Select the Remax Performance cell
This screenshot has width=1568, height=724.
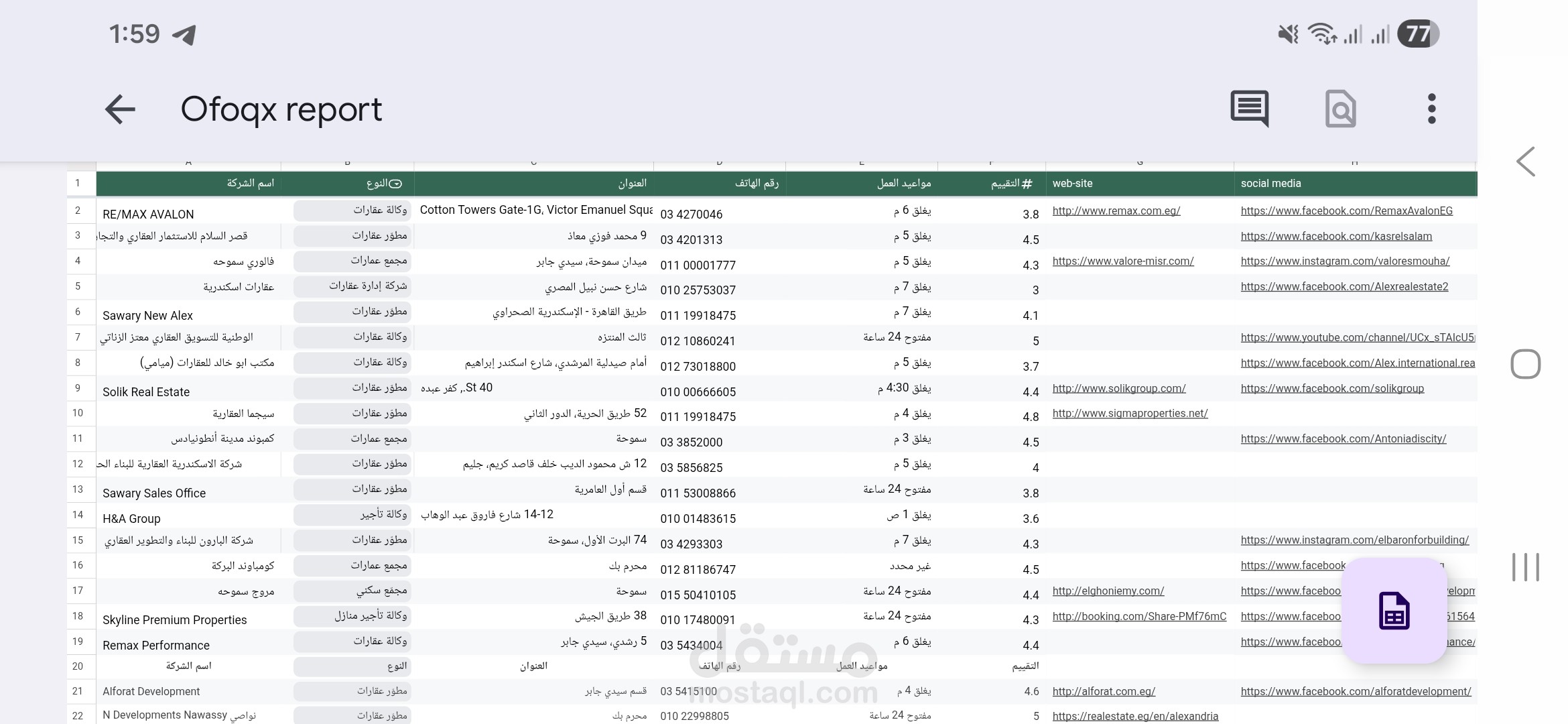point(188,642)
